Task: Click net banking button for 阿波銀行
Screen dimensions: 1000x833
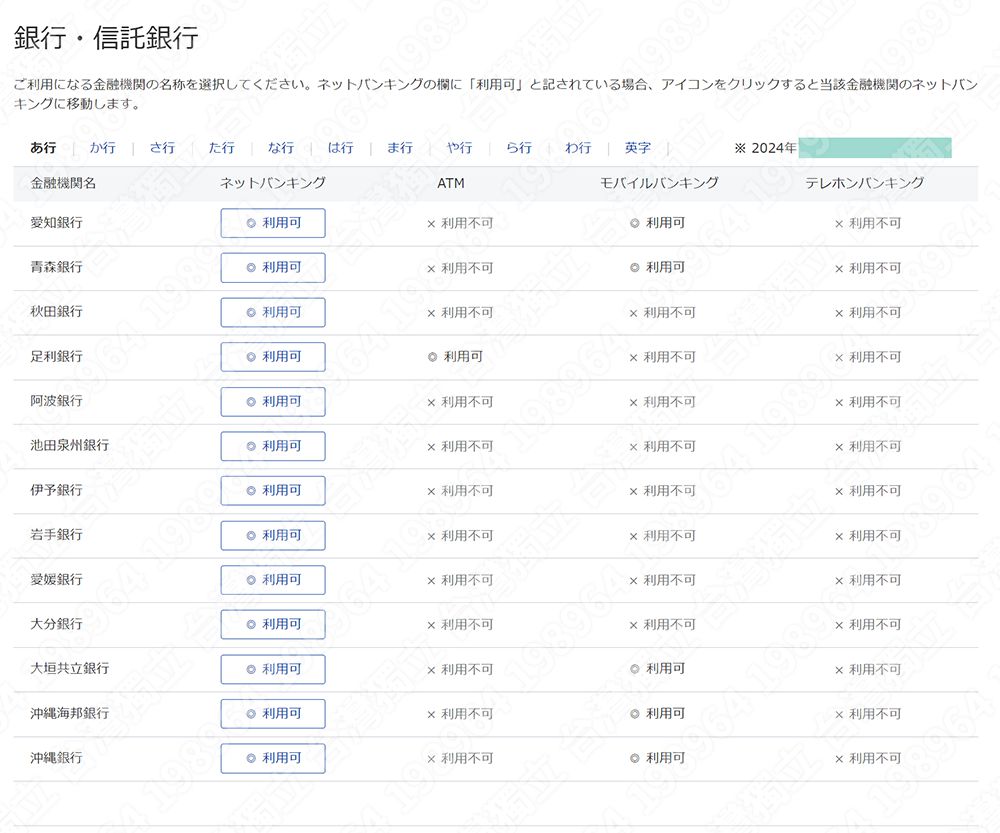Action: point(273,402)
